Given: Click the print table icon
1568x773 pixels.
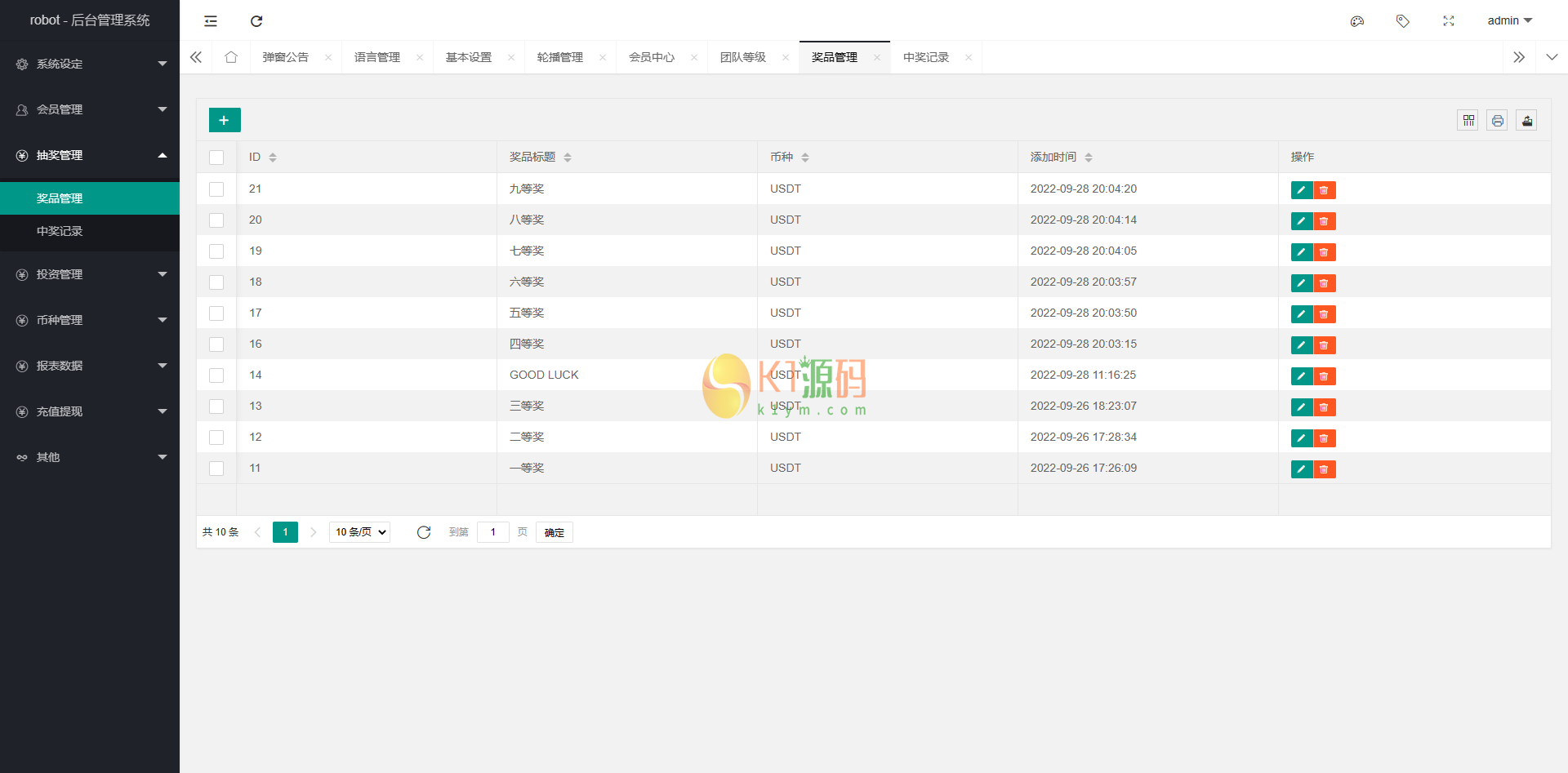Looking at the screenshot, I should tap(1497, 121).
